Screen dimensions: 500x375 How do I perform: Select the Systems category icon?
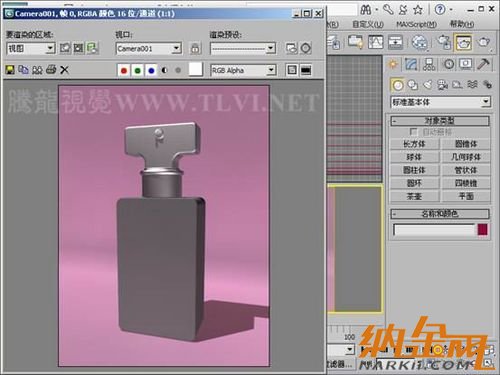tap(487, 85)
